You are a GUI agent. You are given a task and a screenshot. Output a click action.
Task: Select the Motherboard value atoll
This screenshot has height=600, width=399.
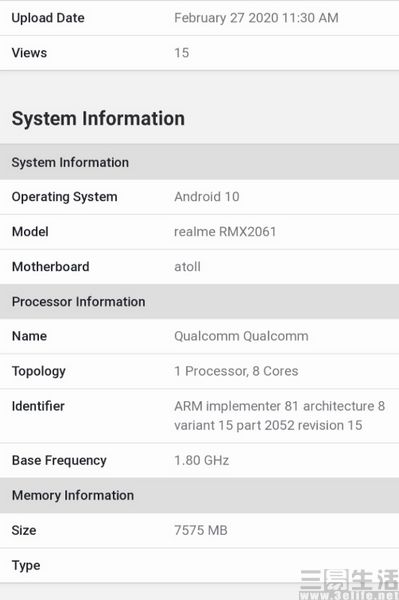pyautogui.click(x=187, y=267)
